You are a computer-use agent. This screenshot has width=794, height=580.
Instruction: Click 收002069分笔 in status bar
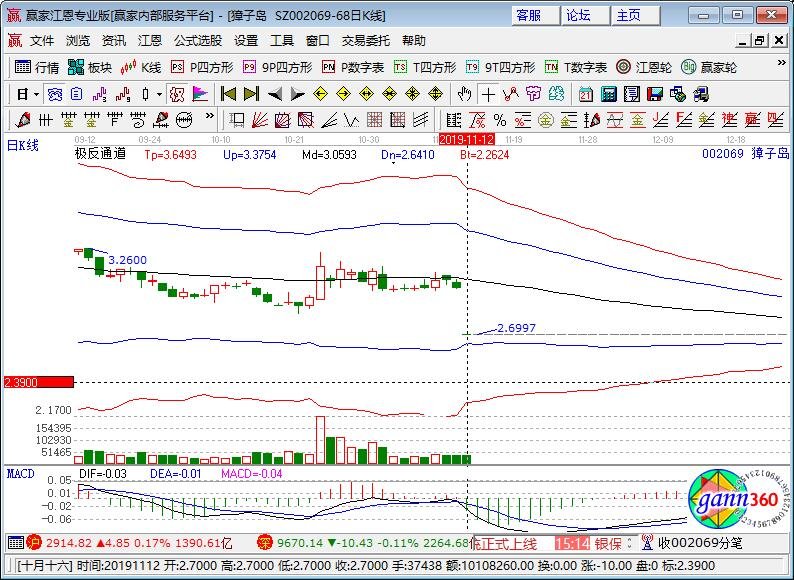700,544
